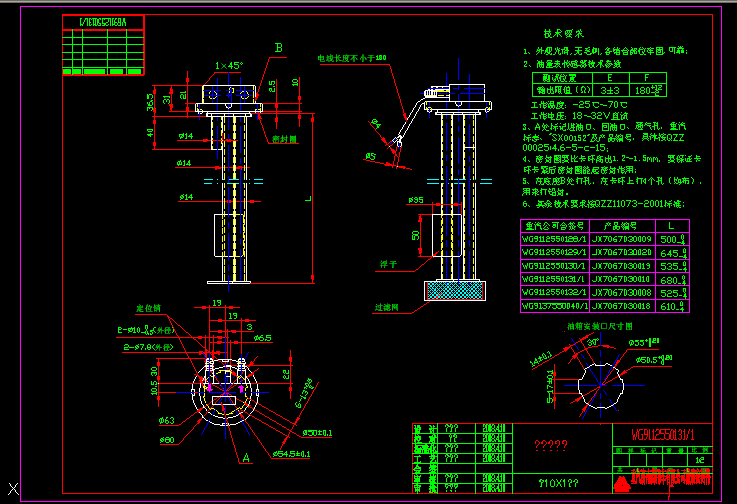Click the 36.5 vertical dimension text
Viewport: 737px width, 504px height.
(150, 103)
